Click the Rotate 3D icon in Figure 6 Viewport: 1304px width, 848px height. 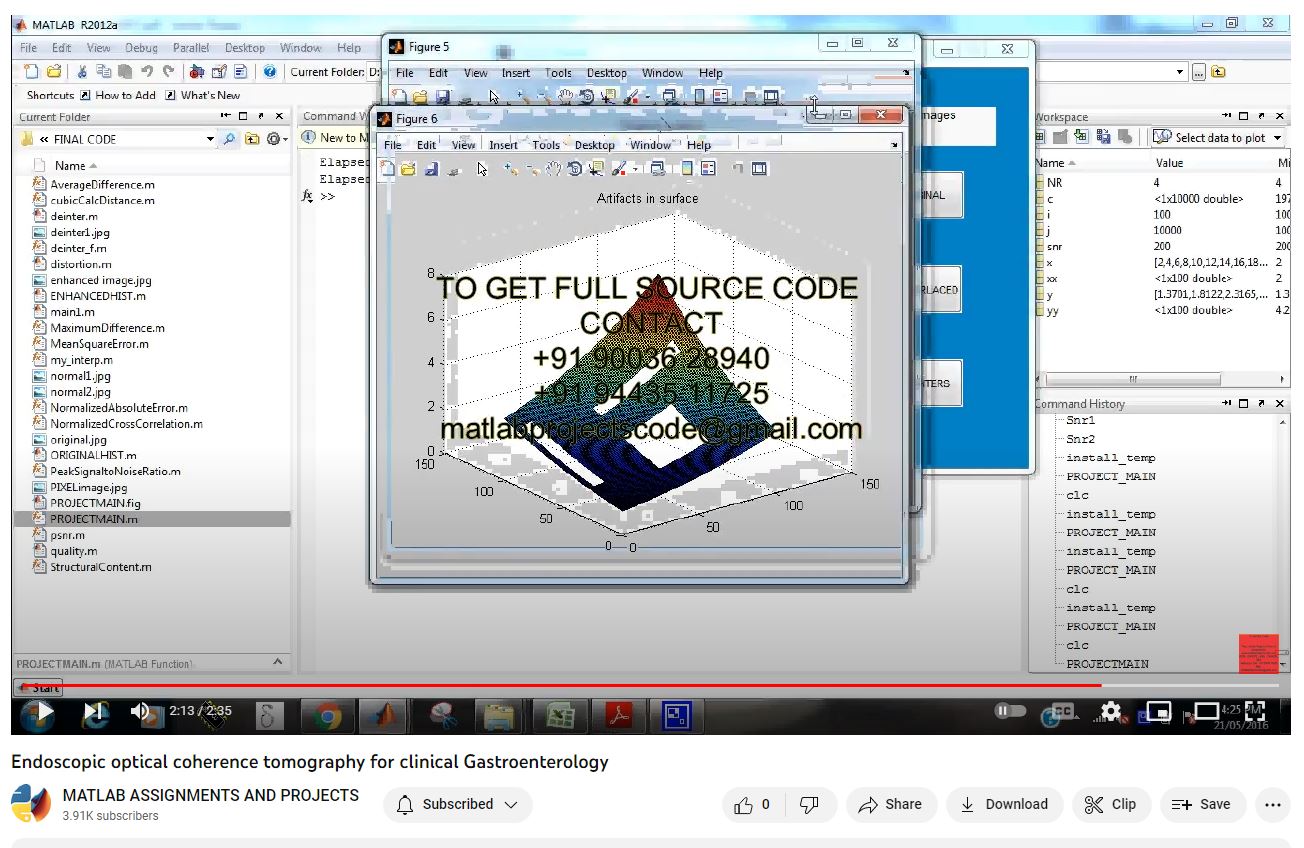pyautogui.click(x=575, y=169)
